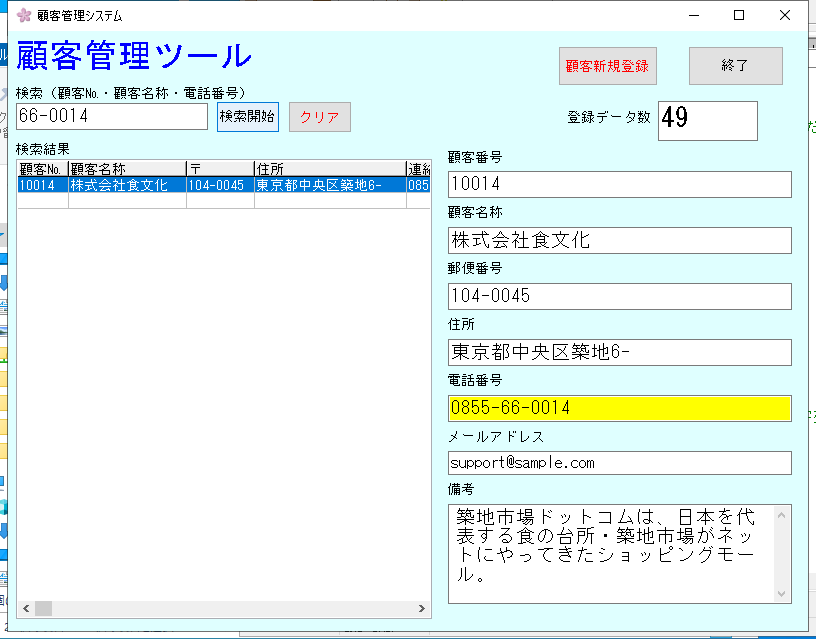Click the 顧客No. column header
816x639 pixels.
[x=43, y=169]
